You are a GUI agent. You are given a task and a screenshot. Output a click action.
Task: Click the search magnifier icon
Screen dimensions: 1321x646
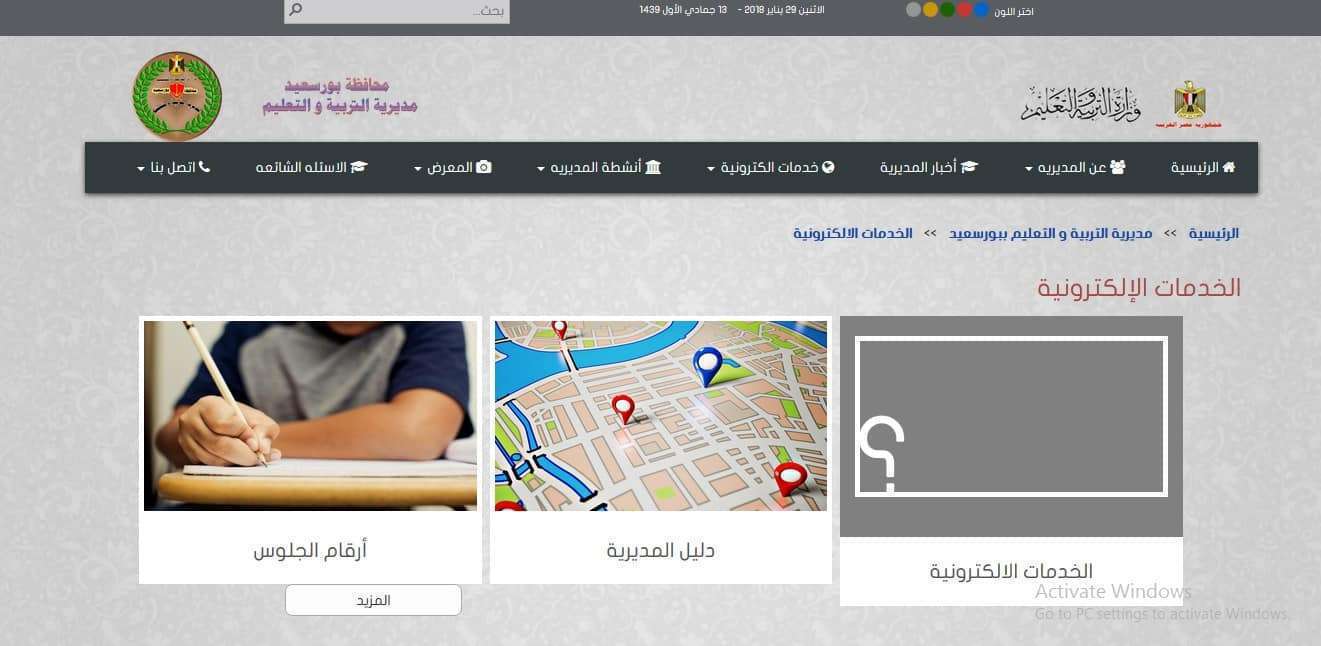tap(295, 10)
